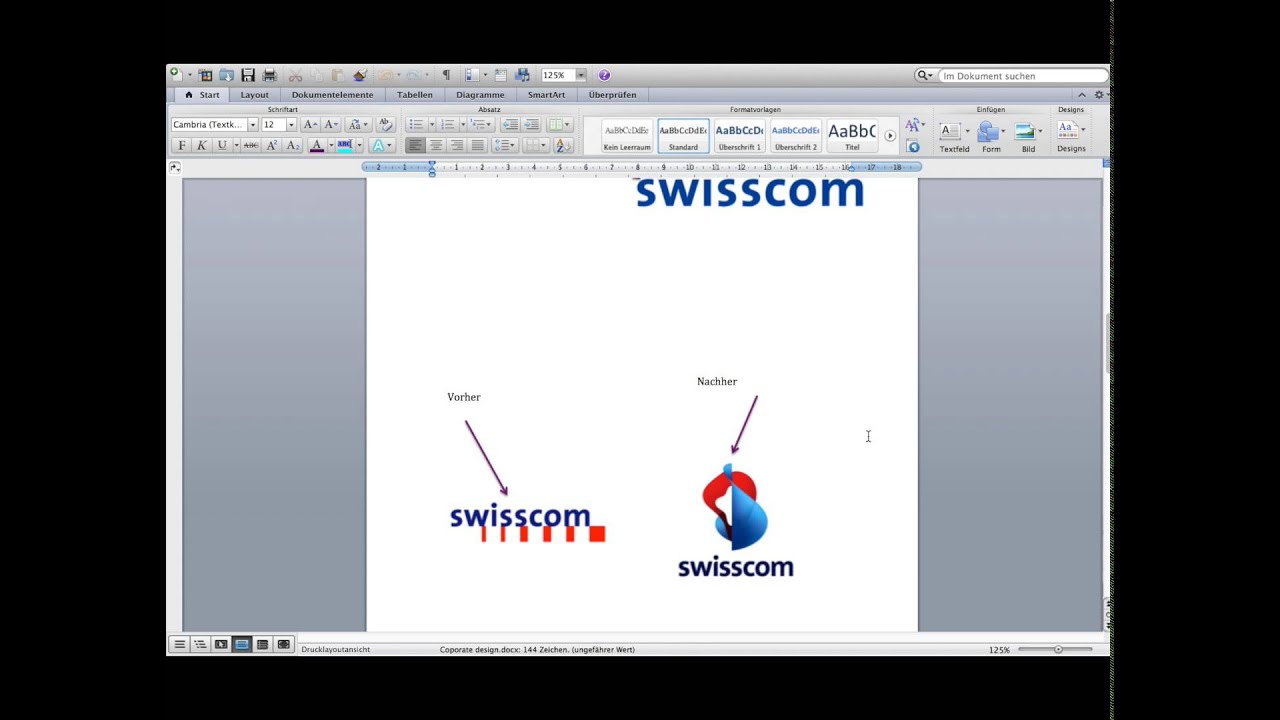Image resolution: width=1280 pixels, height=720 pixels.
Task: Apply Überschrift 2 style
Action: 795,136
